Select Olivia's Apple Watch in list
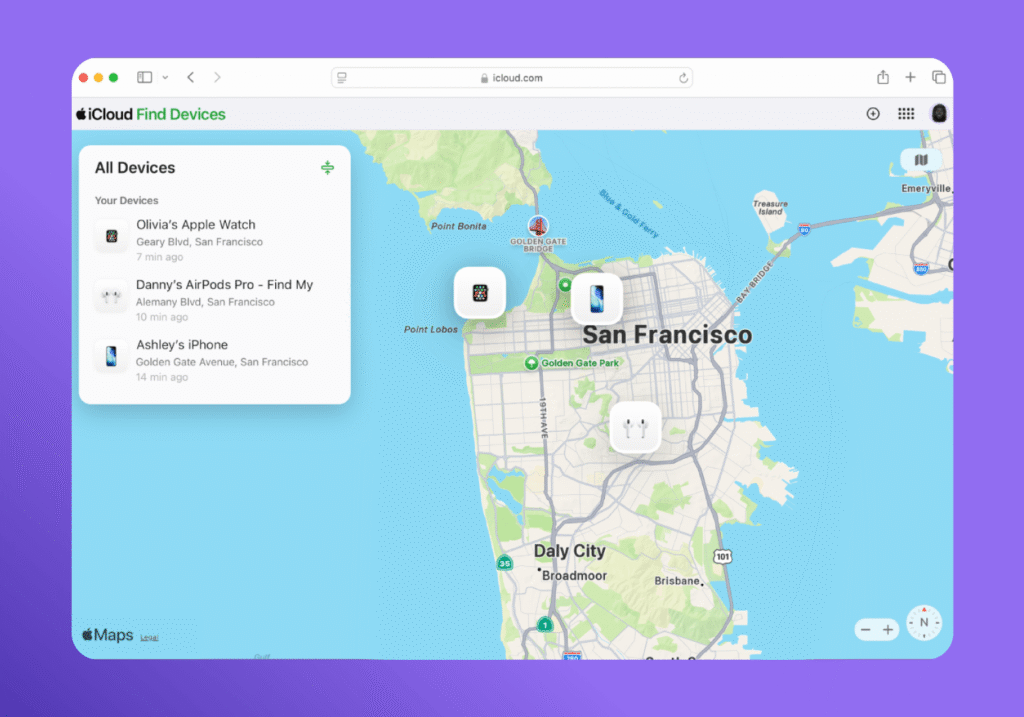Screen dimensions: 1024x717 tap(215, 240)
